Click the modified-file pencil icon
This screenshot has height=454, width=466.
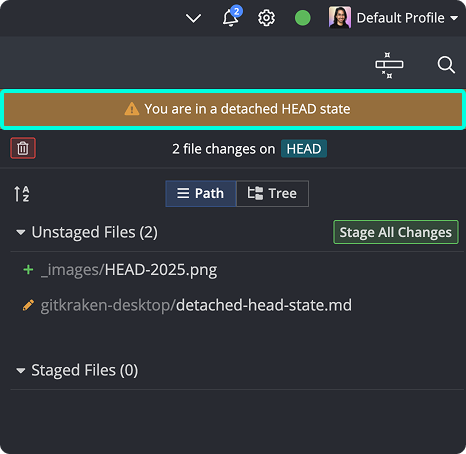tap(28, 305)
